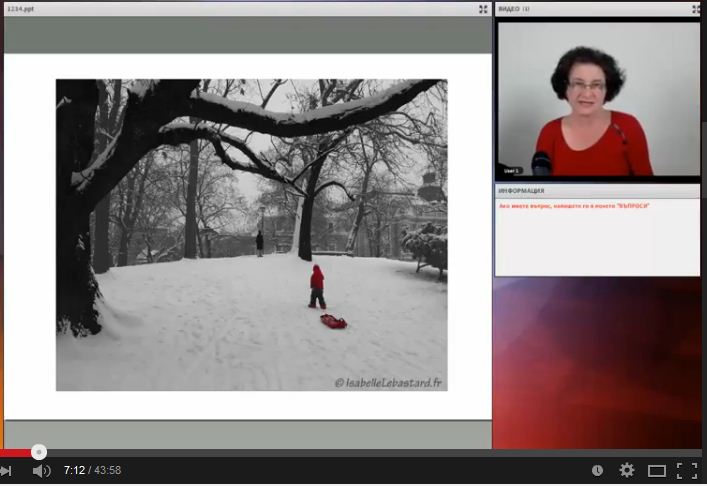This screenshot has height=486, width=707.
Task: Open the settings gear in the player
Action: tap(627, 470)
